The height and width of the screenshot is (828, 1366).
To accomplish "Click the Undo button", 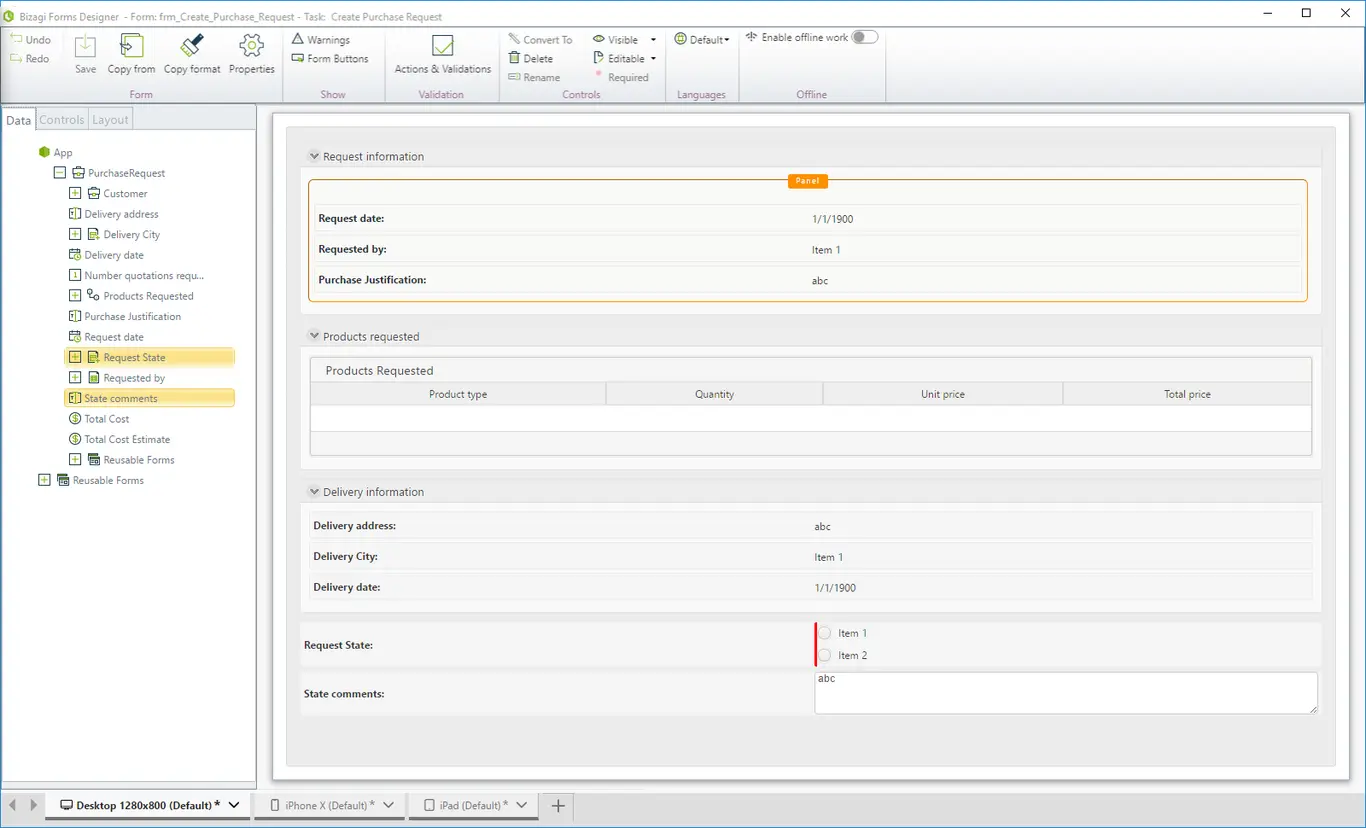I will [x=30, y=39].
